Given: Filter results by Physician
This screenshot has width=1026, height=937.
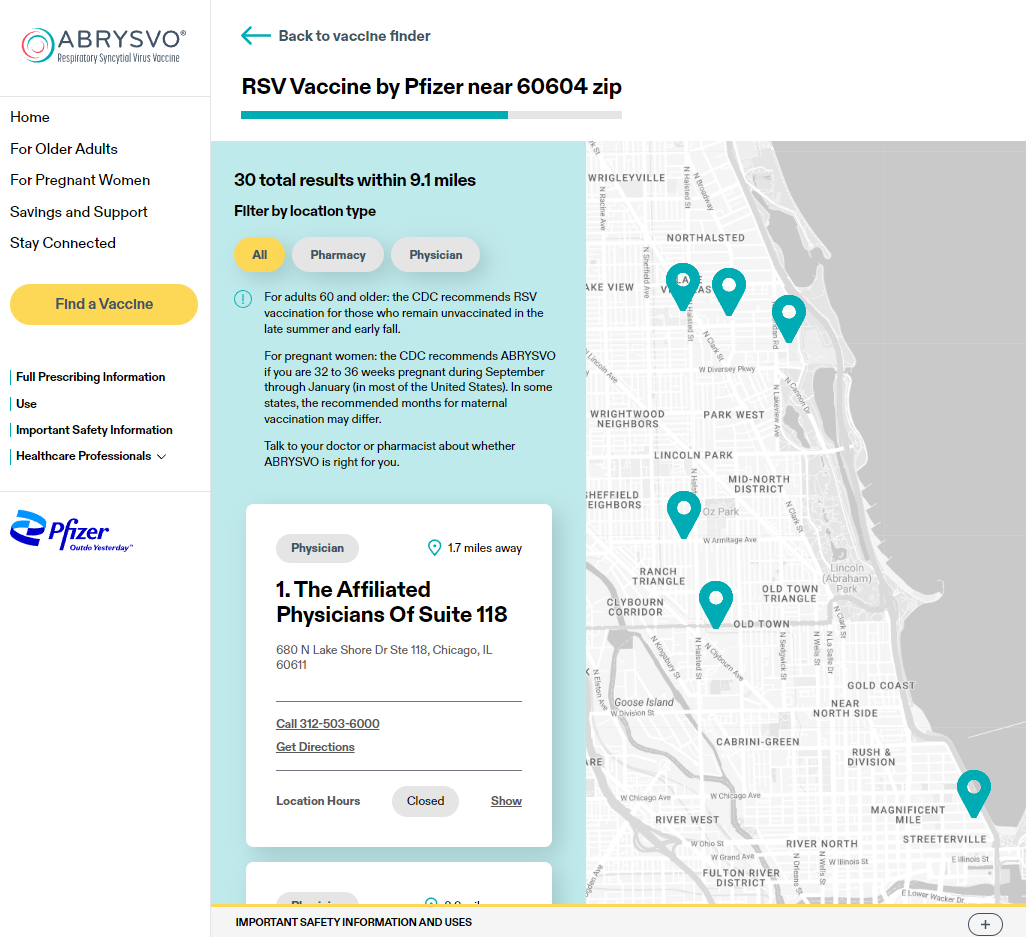Looking at the screenshot, I should point(435,255).
